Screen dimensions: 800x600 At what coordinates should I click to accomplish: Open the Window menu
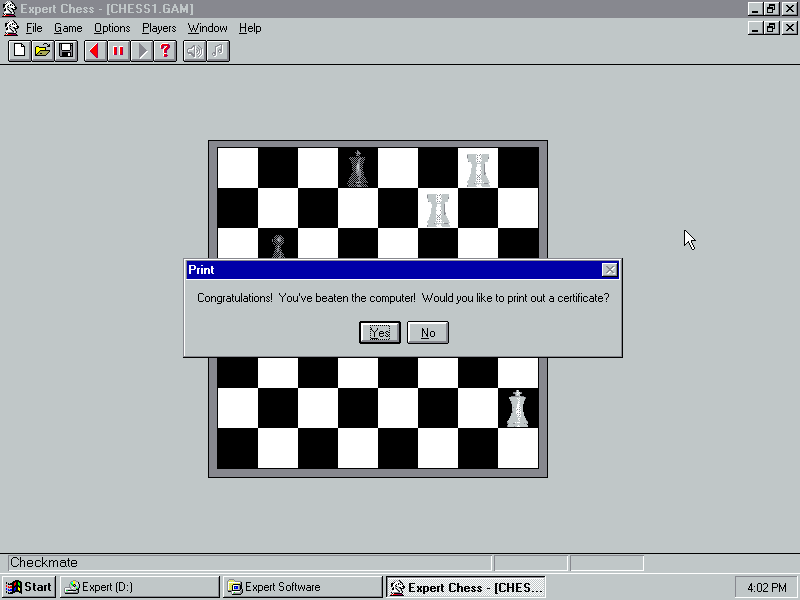click(x=207, y=28)
